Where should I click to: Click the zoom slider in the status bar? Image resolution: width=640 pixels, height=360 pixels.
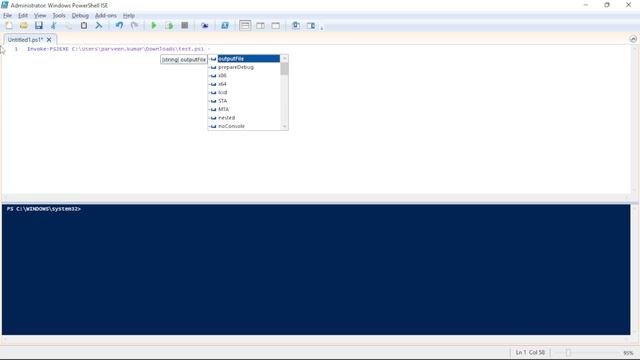coord(568,353)
